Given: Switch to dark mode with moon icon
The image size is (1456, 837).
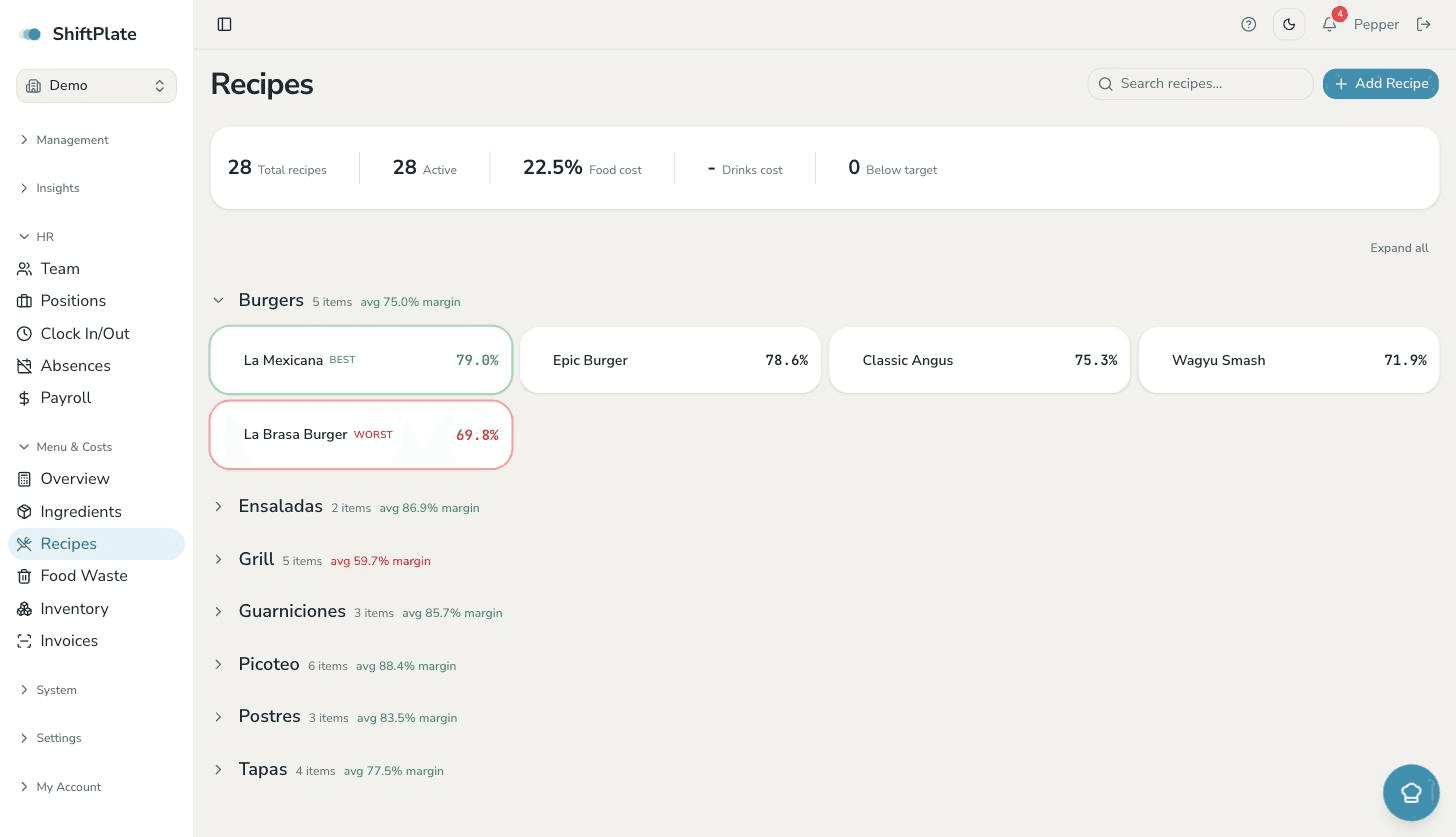Looking at the screenshot, I should pos(1289,24).
